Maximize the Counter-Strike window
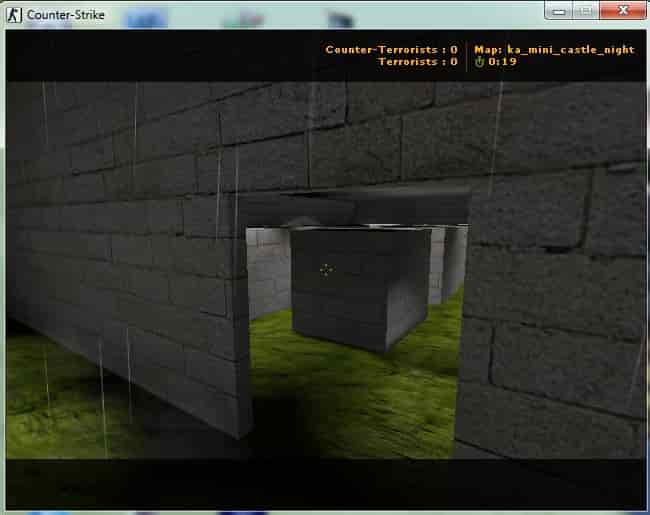This screenshot has height=515, width=650. coord(585,10)
